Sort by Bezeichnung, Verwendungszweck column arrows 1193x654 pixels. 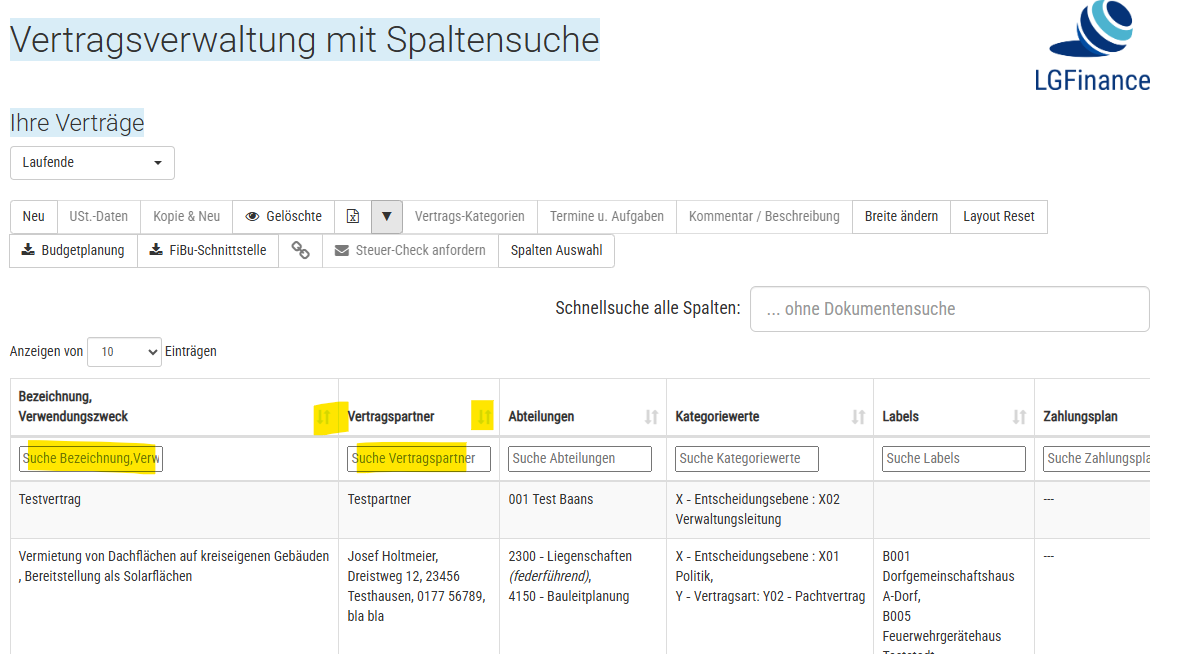click(x=323, y=417)
